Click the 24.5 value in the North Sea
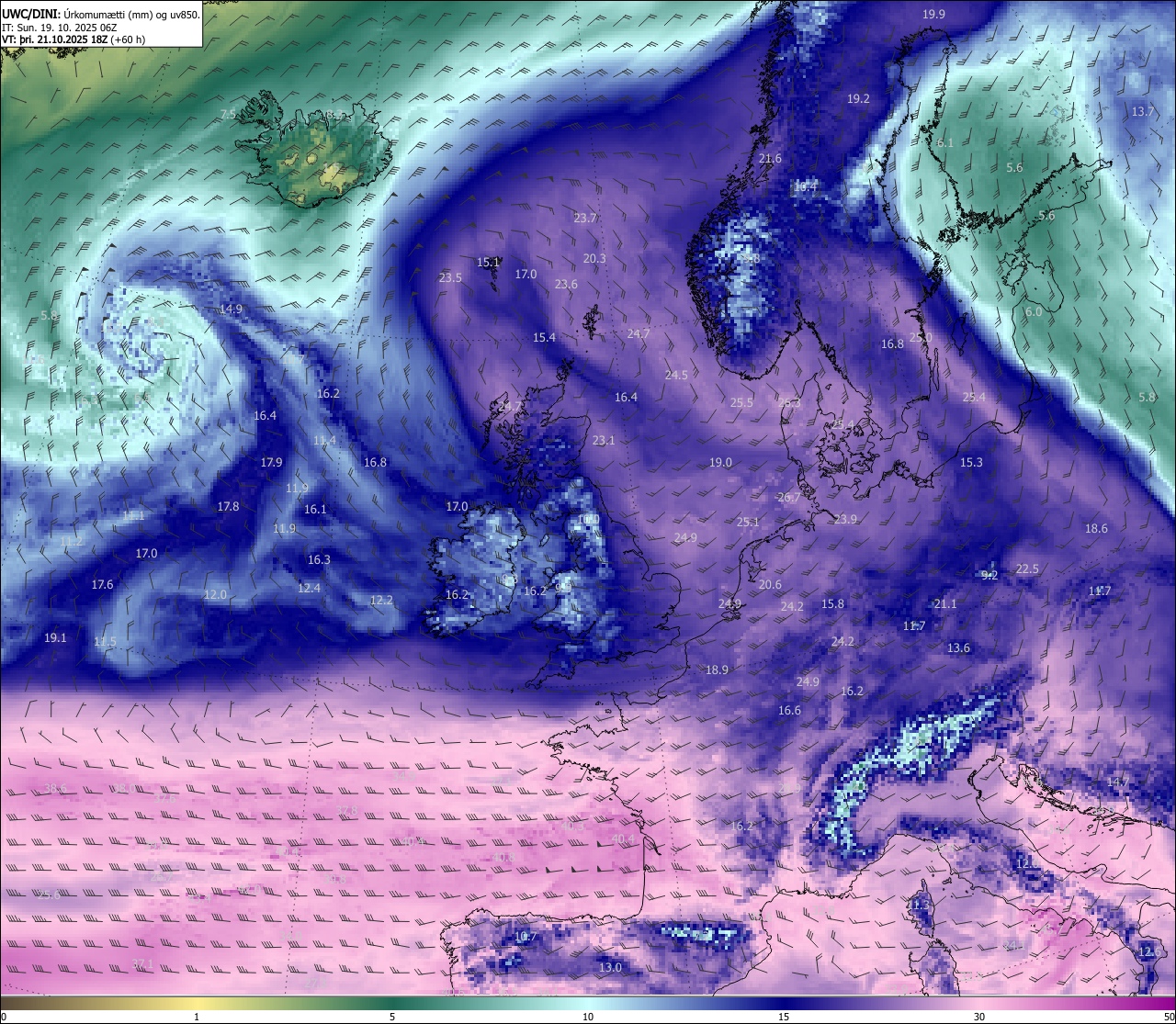1176x1024 pixels. pos(676,375)
